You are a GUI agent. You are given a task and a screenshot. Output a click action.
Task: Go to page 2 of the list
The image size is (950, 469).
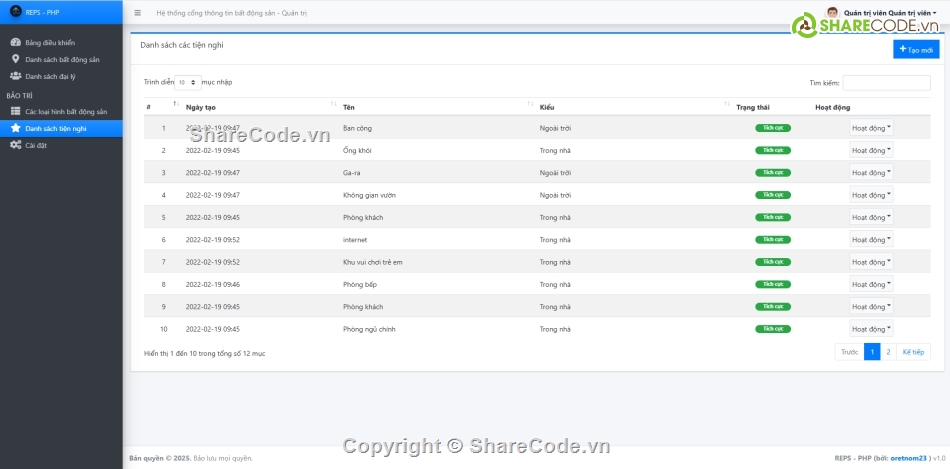pyautogui.click(x=888, y=352)
